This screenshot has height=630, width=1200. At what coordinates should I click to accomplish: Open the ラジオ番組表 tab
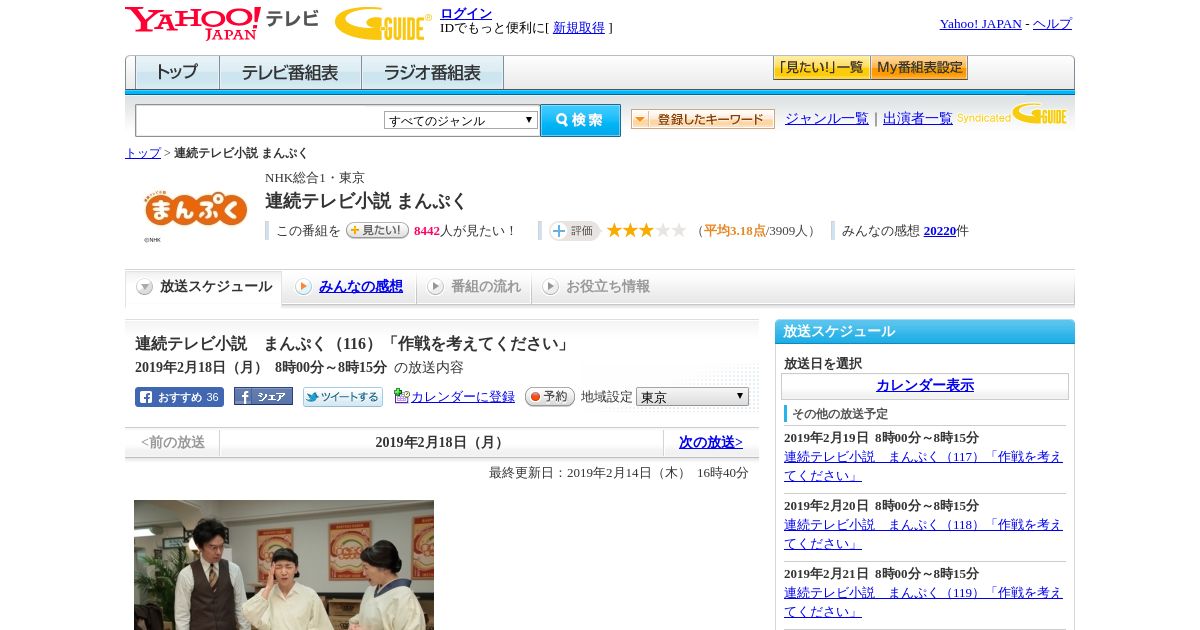[432, 73]
